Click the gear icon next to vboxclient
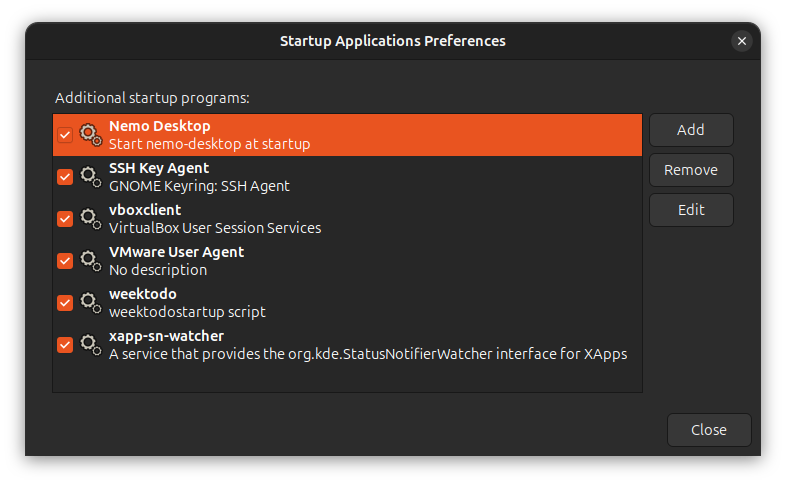 (x=90, y=218)
